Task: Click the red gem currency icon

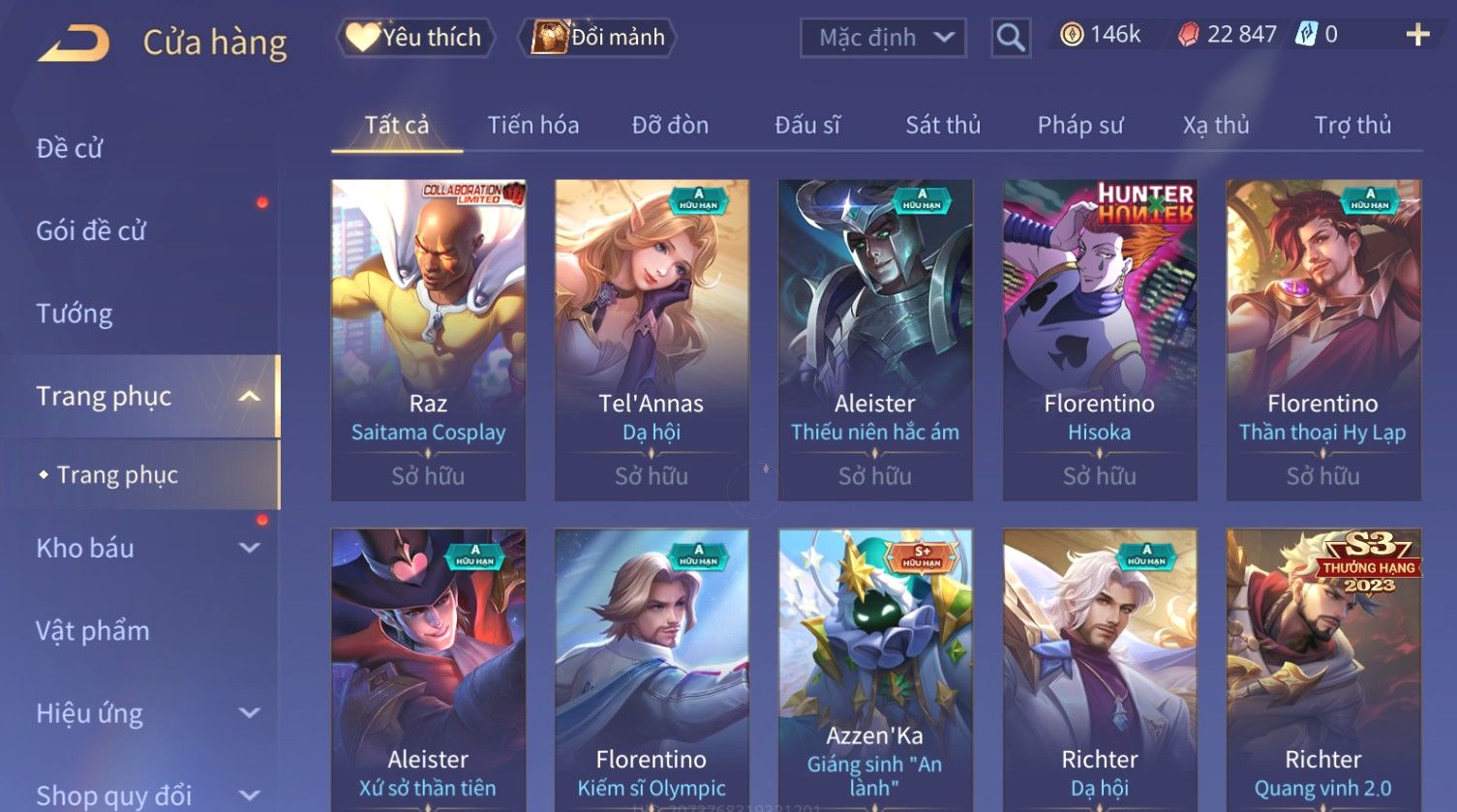Action: 1189,35
